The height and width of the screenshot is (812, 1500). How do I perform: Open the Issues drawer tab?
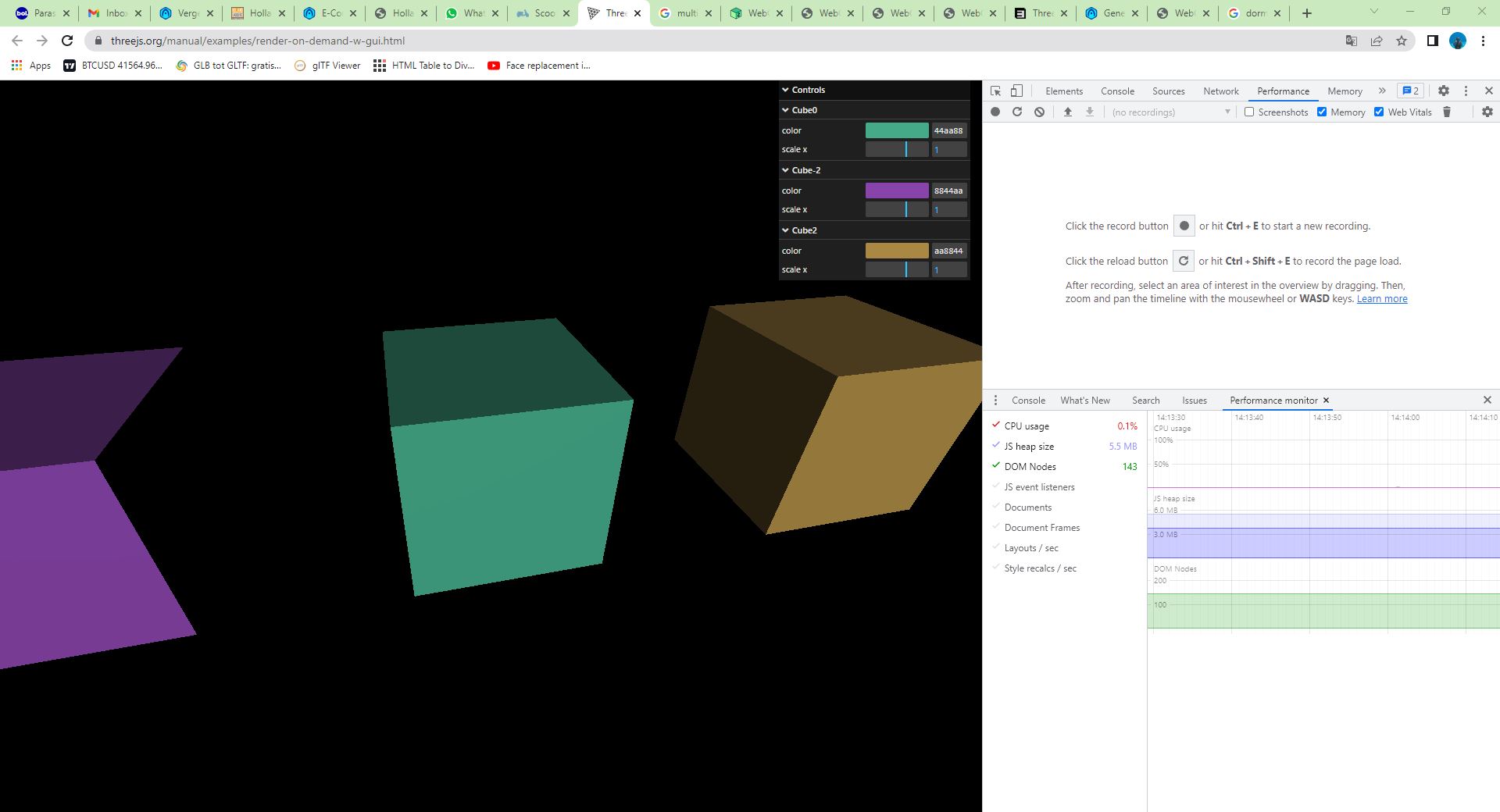click(x=1195, y=401)
